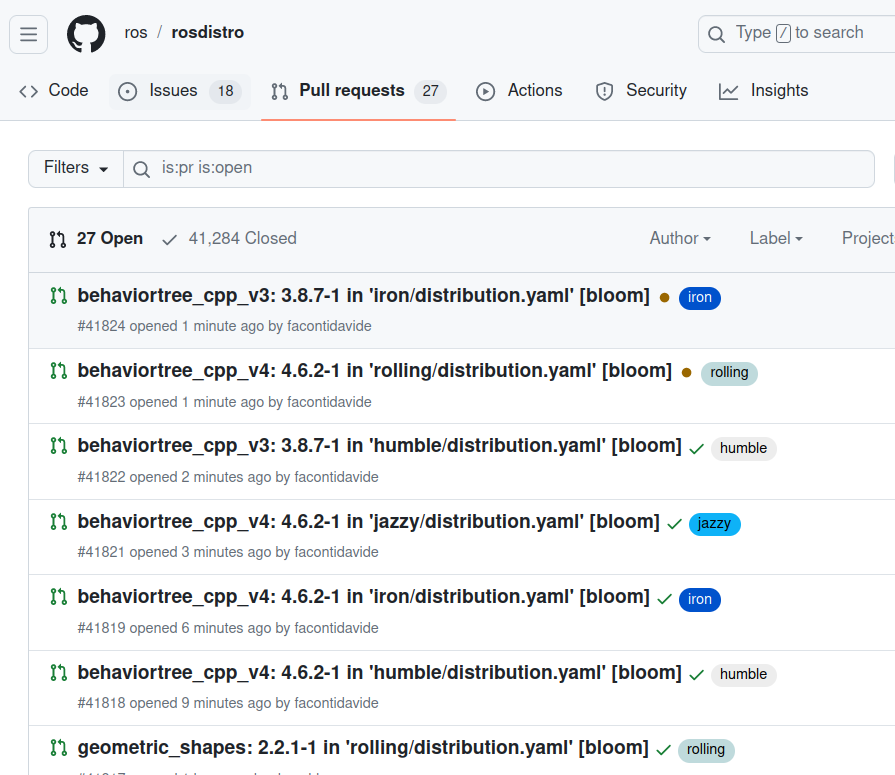This screenshot has width=895, height=775.
Task: Open PR geometric_shapes 2.2.1-1 in rolling
Action: [x=363, y=748]
